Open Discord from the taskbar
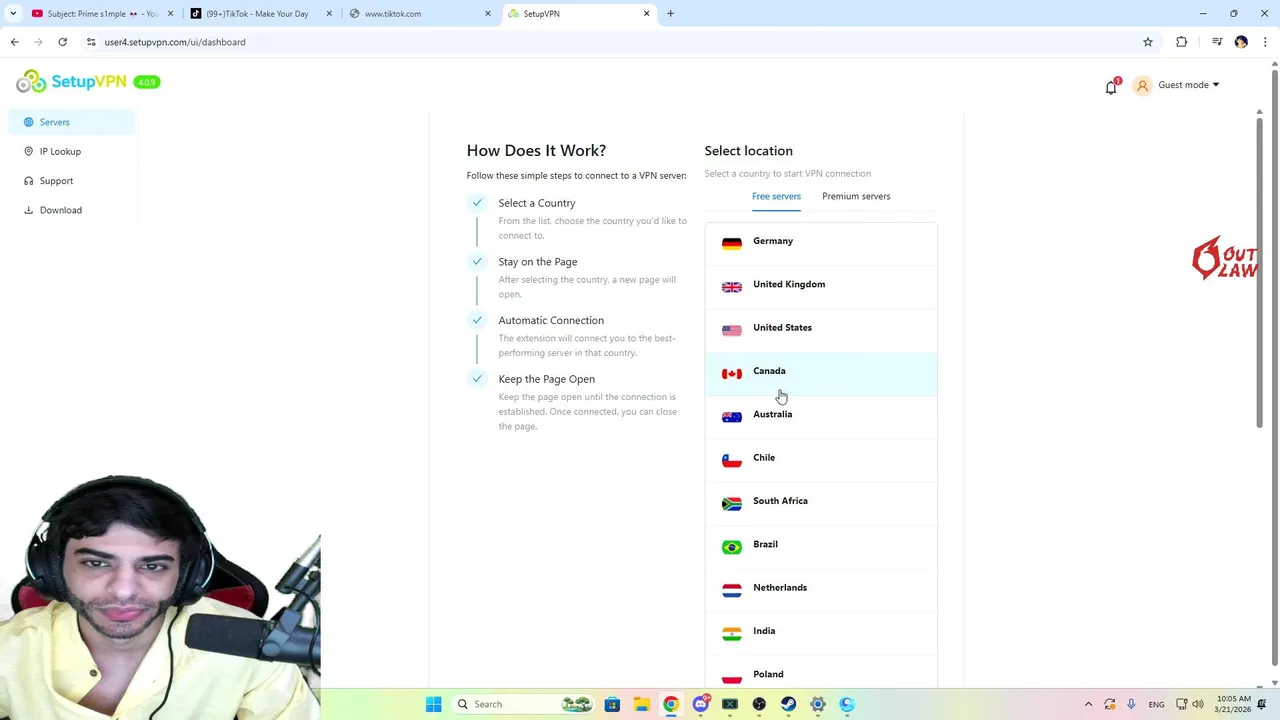The height and width of the screenshot is (720, 1280). [701, 704]
